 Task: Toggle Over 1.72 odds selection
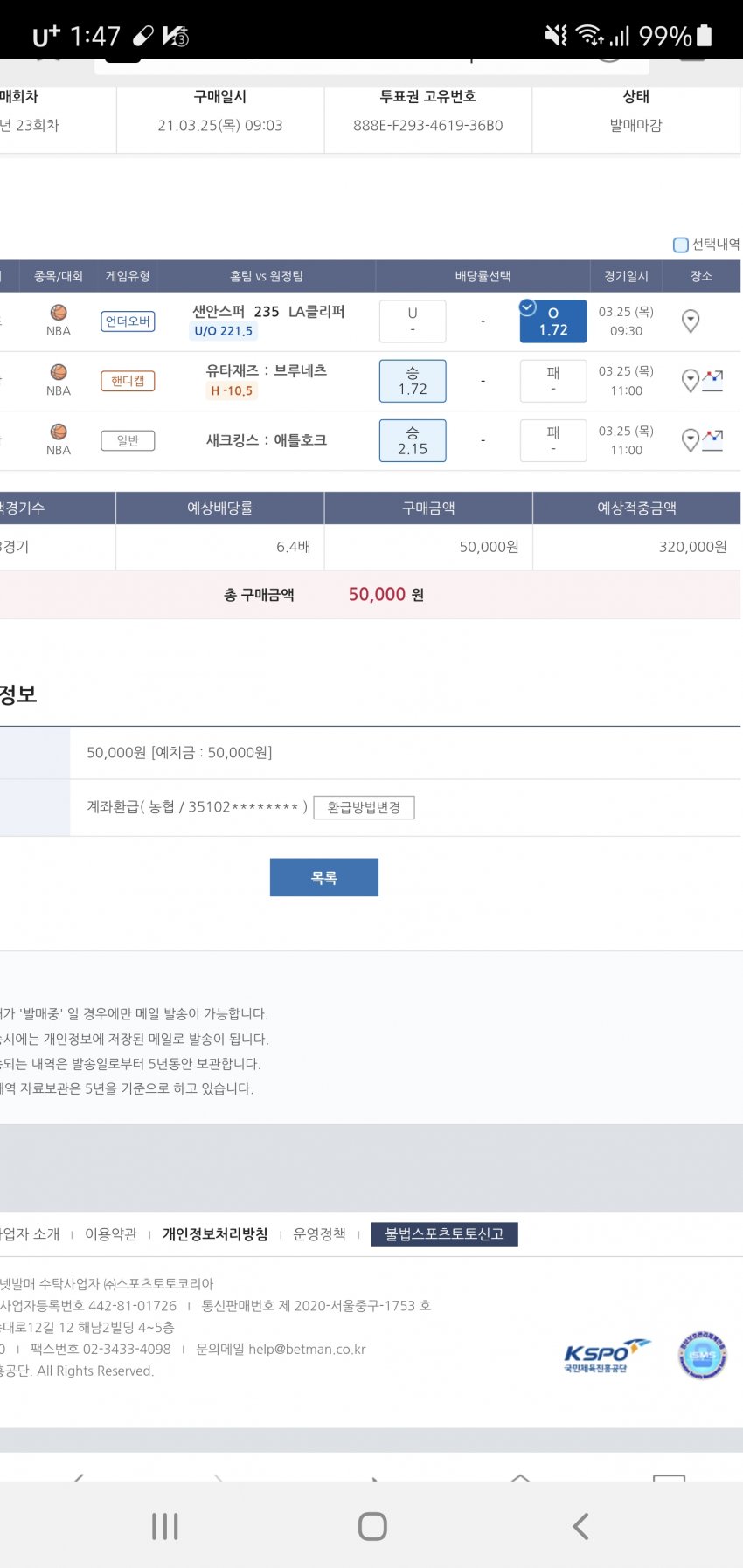click(552, 321)
